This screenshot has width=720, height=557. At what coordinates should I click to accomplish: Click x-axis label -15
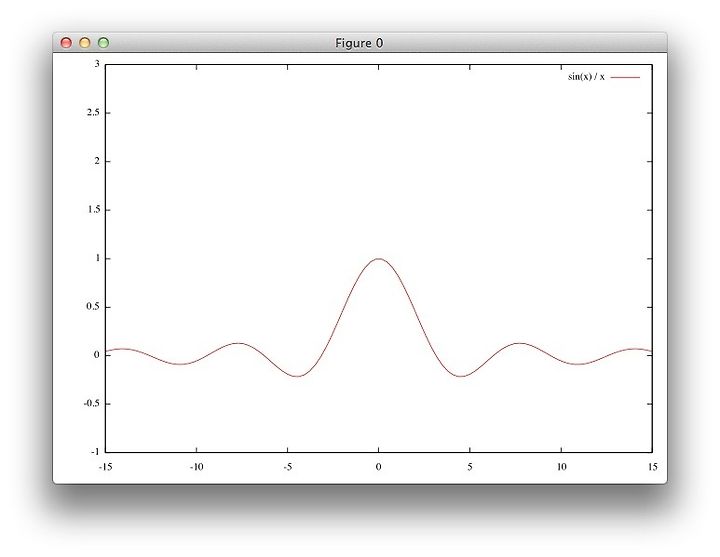coord(106,467)
